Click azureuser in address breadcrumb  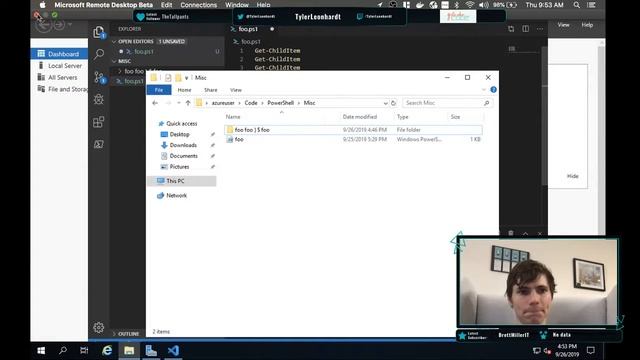coord(223,103)
